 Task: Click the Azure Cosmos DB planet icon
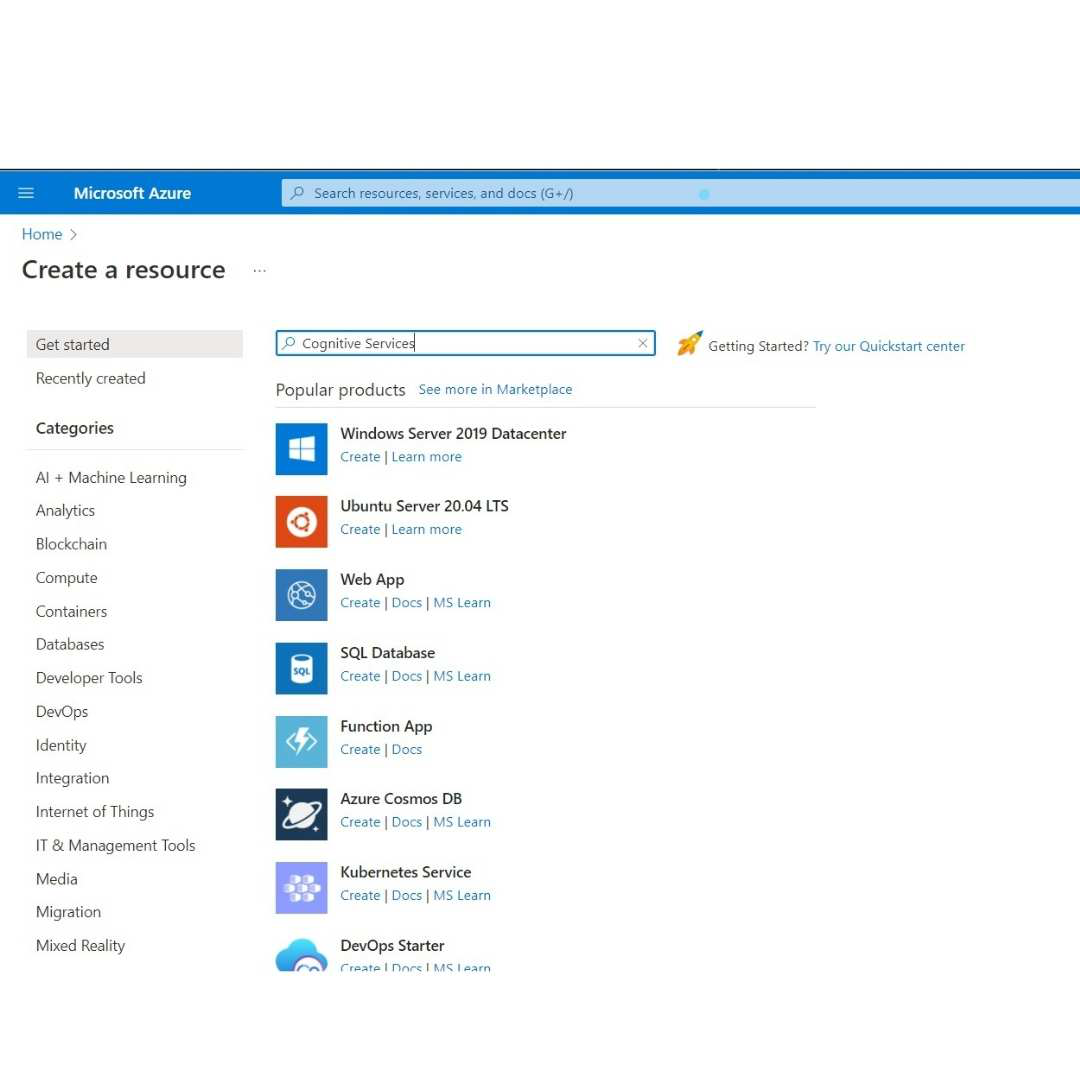click(301, 814)
